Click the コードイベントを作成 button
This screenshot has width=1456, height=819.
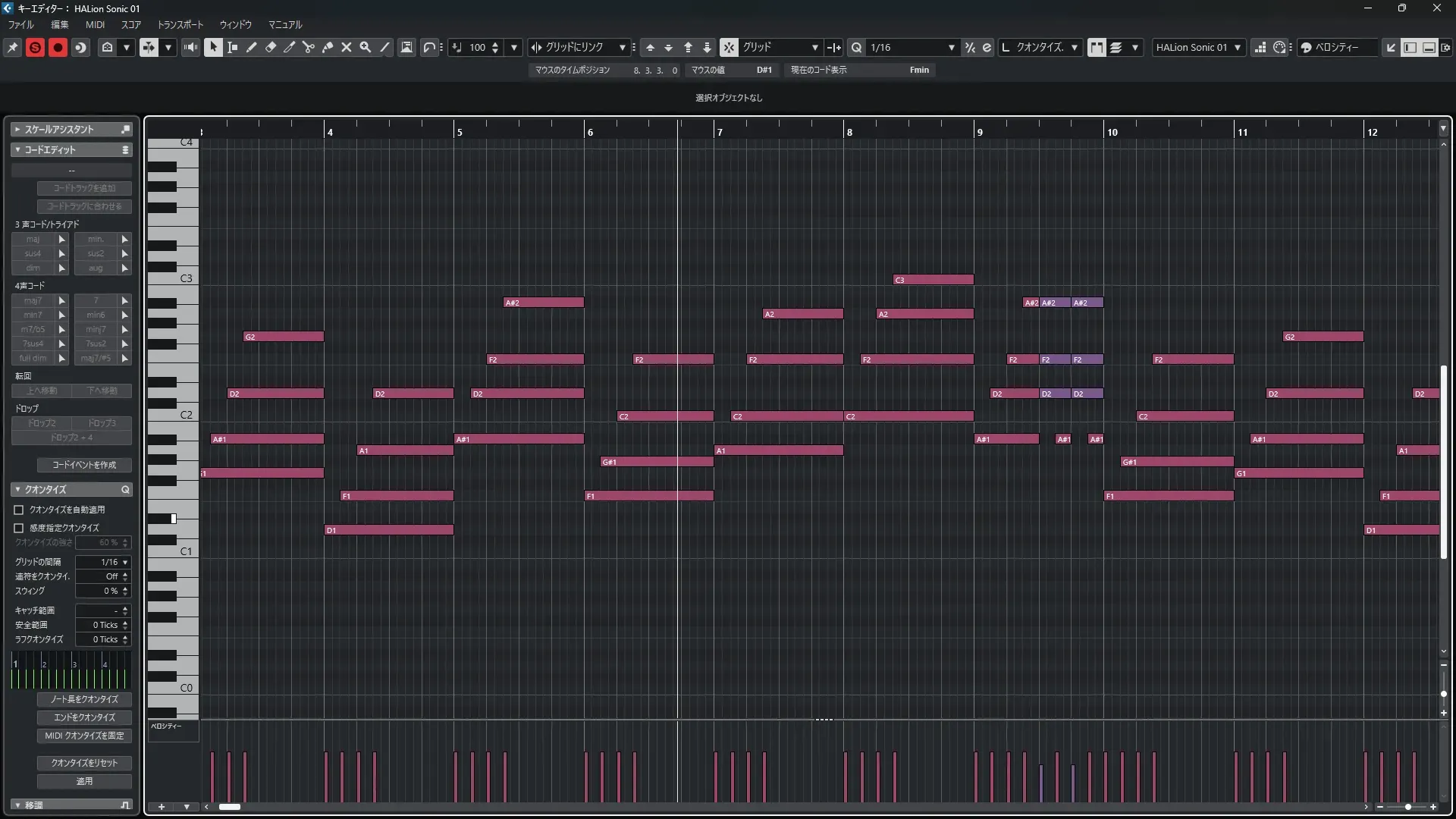(84, 465)
